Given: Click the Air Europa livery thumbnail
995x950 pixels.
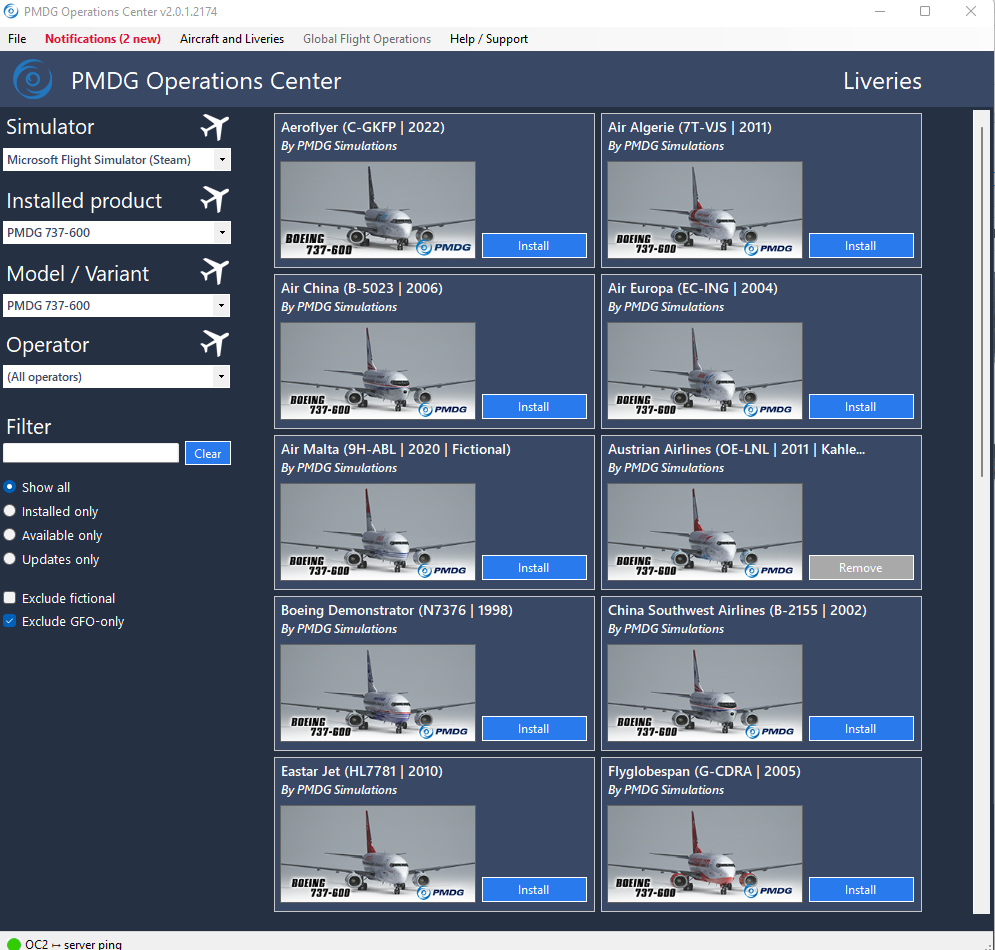Looking at the screenshot, I should [x=704, y=371].
